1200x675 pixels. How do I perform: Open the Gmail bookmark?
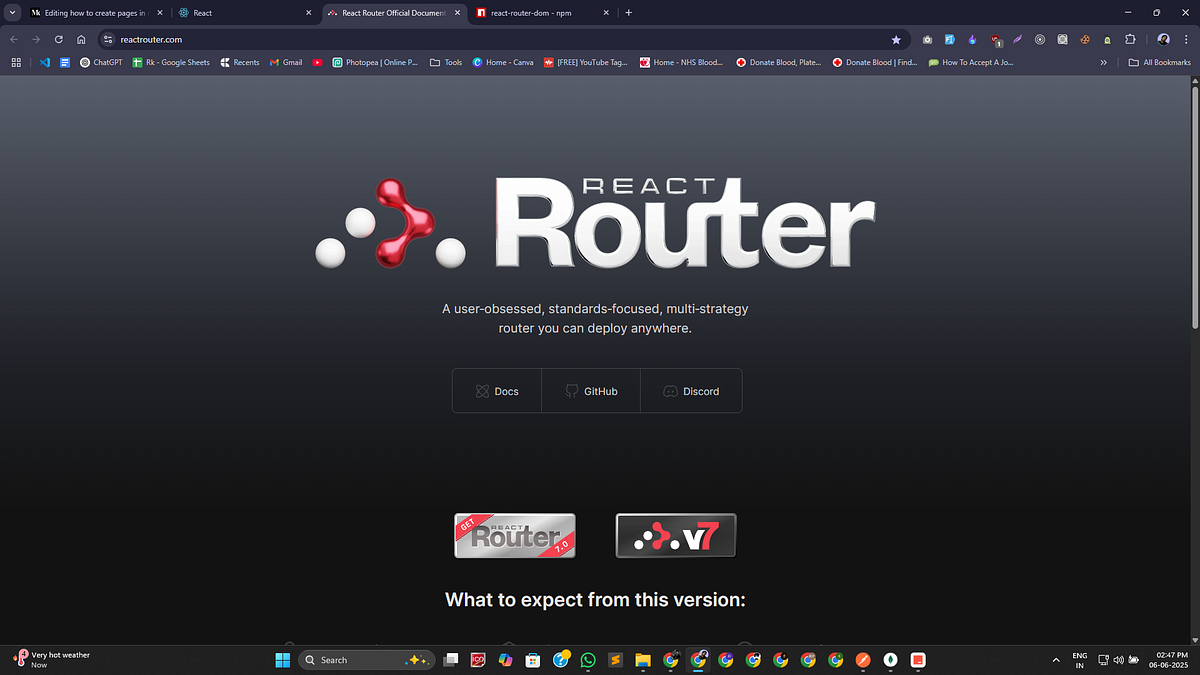point(286,62)
